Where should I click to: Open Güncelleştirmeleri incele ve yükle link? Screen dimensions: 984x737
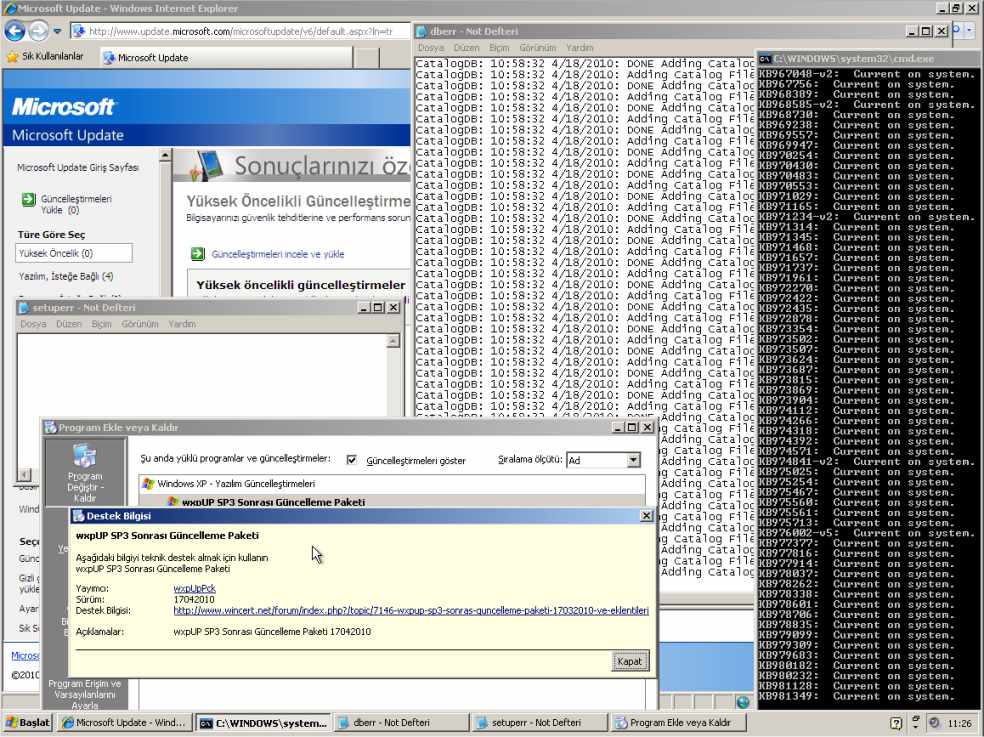coord(277,254)
